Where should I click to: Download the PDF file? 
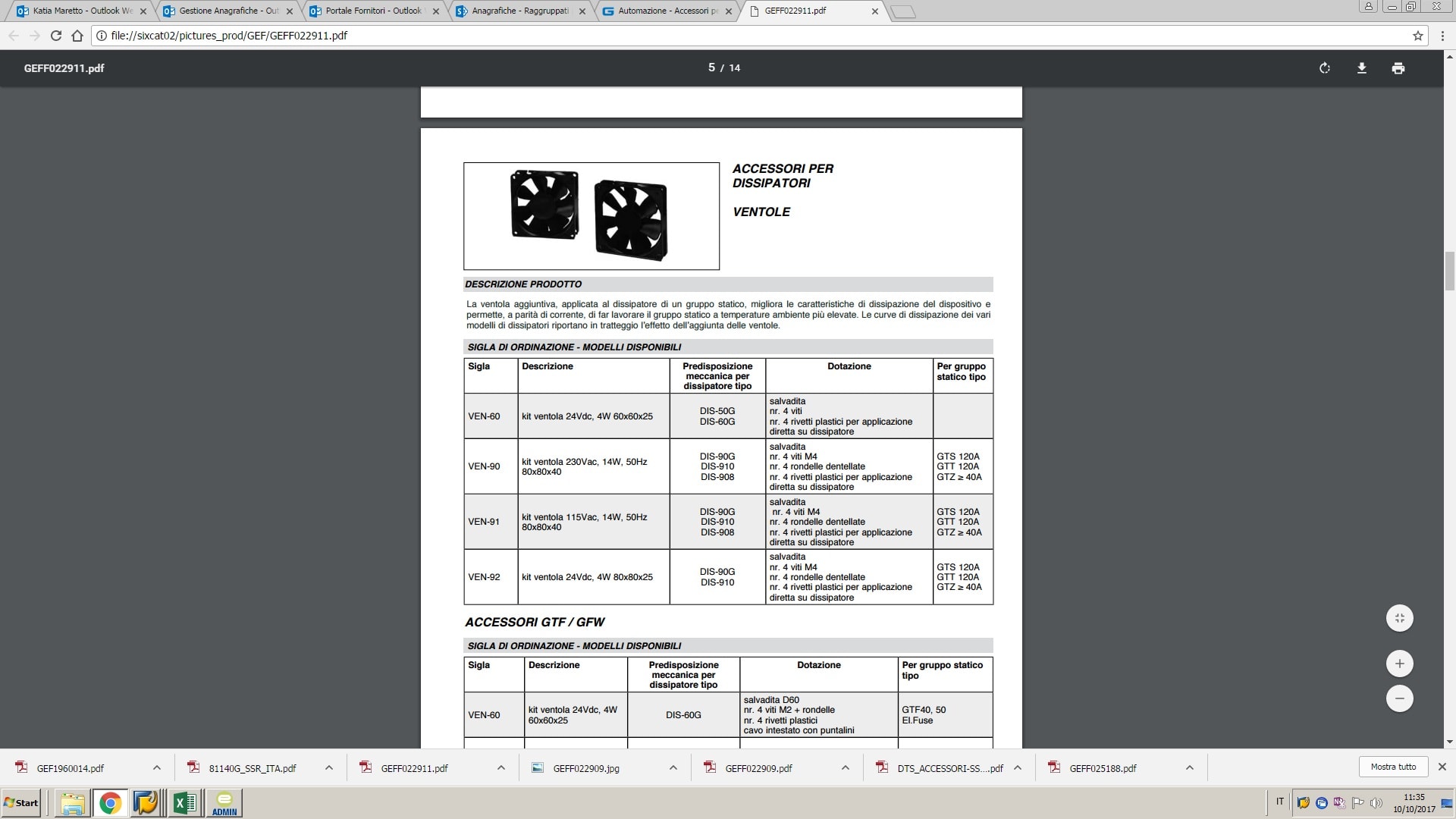[1361, 68]
